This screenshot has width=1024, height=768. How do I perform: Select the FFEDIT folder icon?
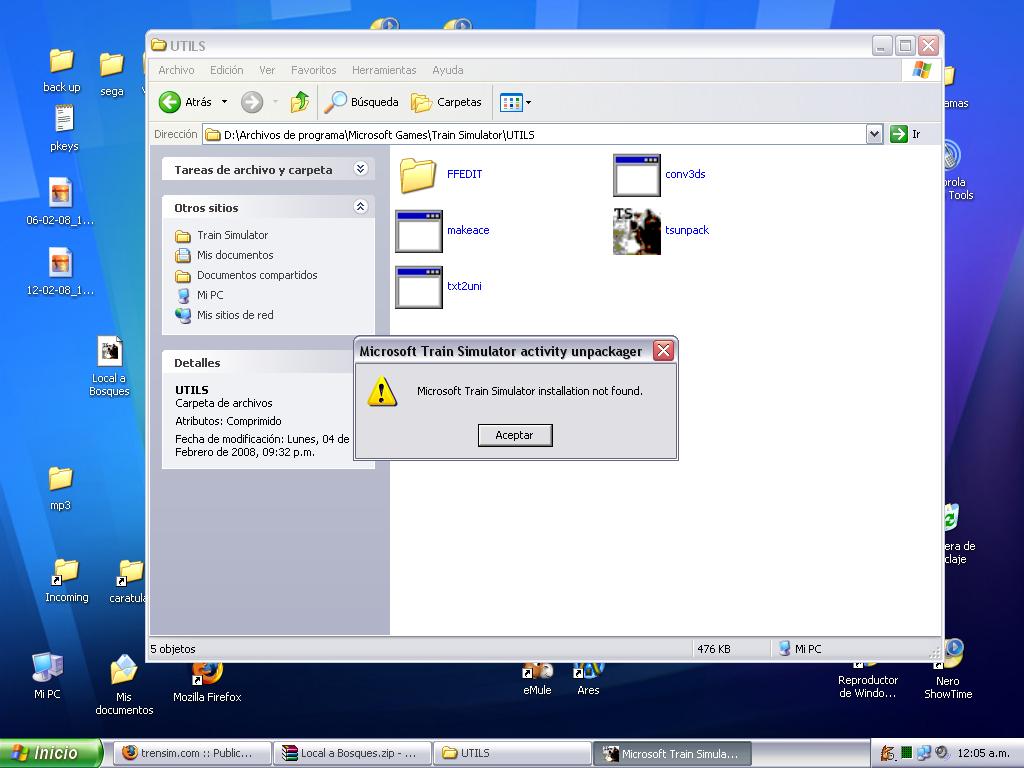[418, 175]
